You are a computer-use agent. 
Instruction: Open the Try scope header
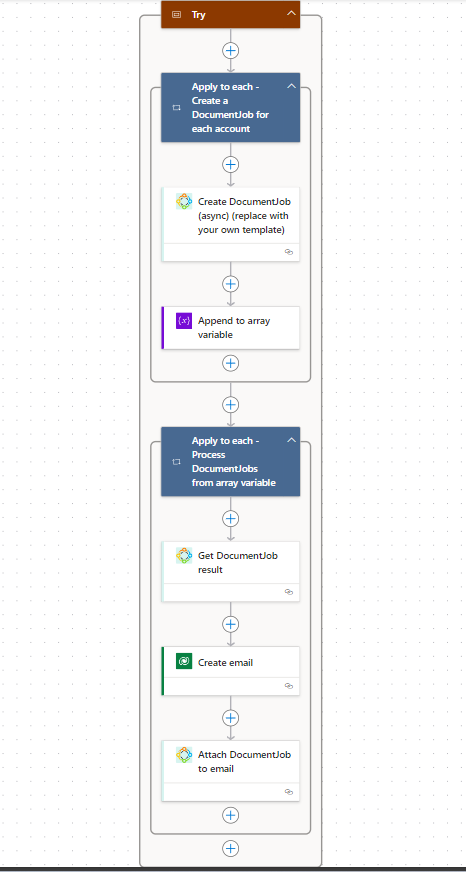click(230, 14)
